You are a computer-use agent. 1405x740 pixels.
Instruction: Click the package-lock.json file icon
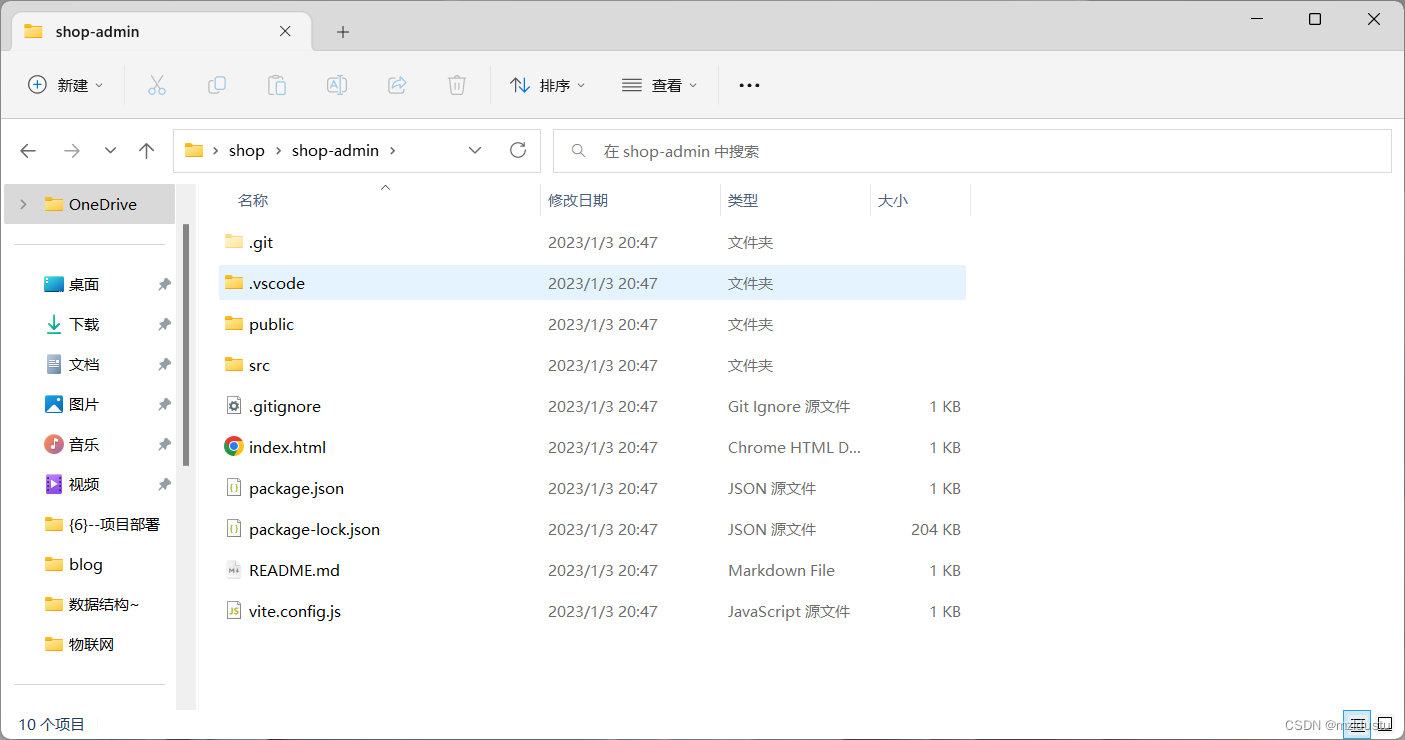tap(234, 529)
